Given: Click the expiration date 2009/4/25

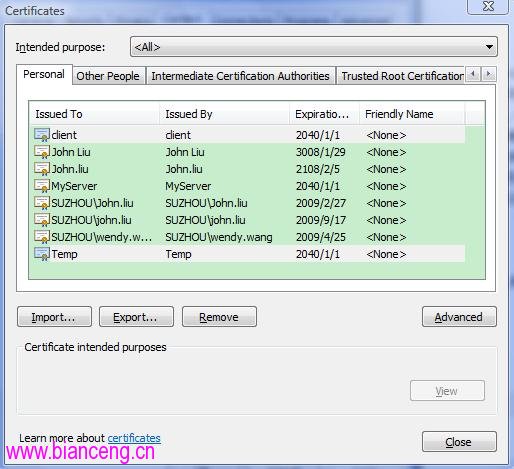Looking at the screenshot, I should pyautogui.click(x=321, y=237).
